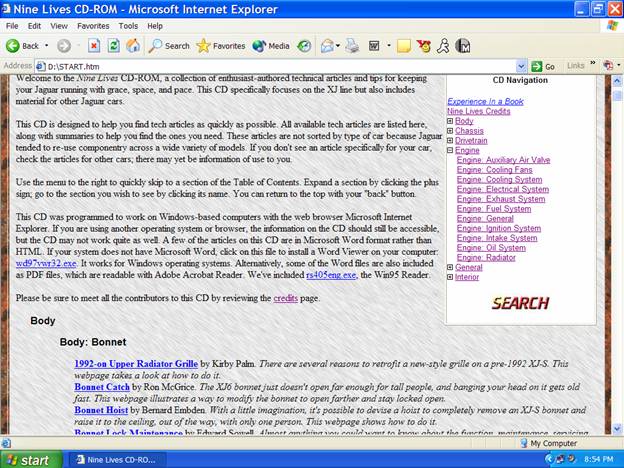Image resolution: width=624 pixels, height=468 pixels.
Task: Open the address bar dropdown list
Action: click(521, 66)
